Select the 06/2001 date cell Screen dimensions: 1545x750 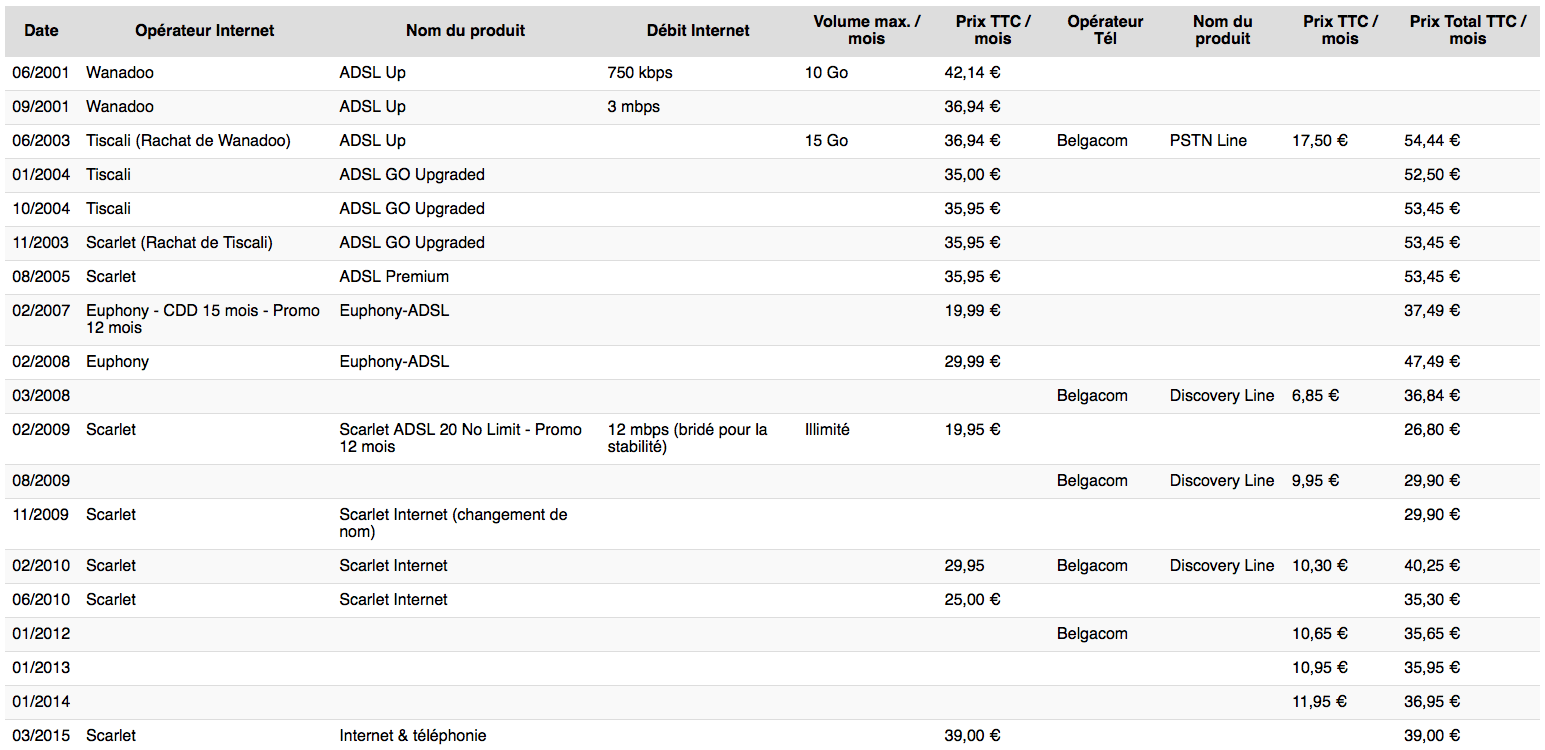41,73
